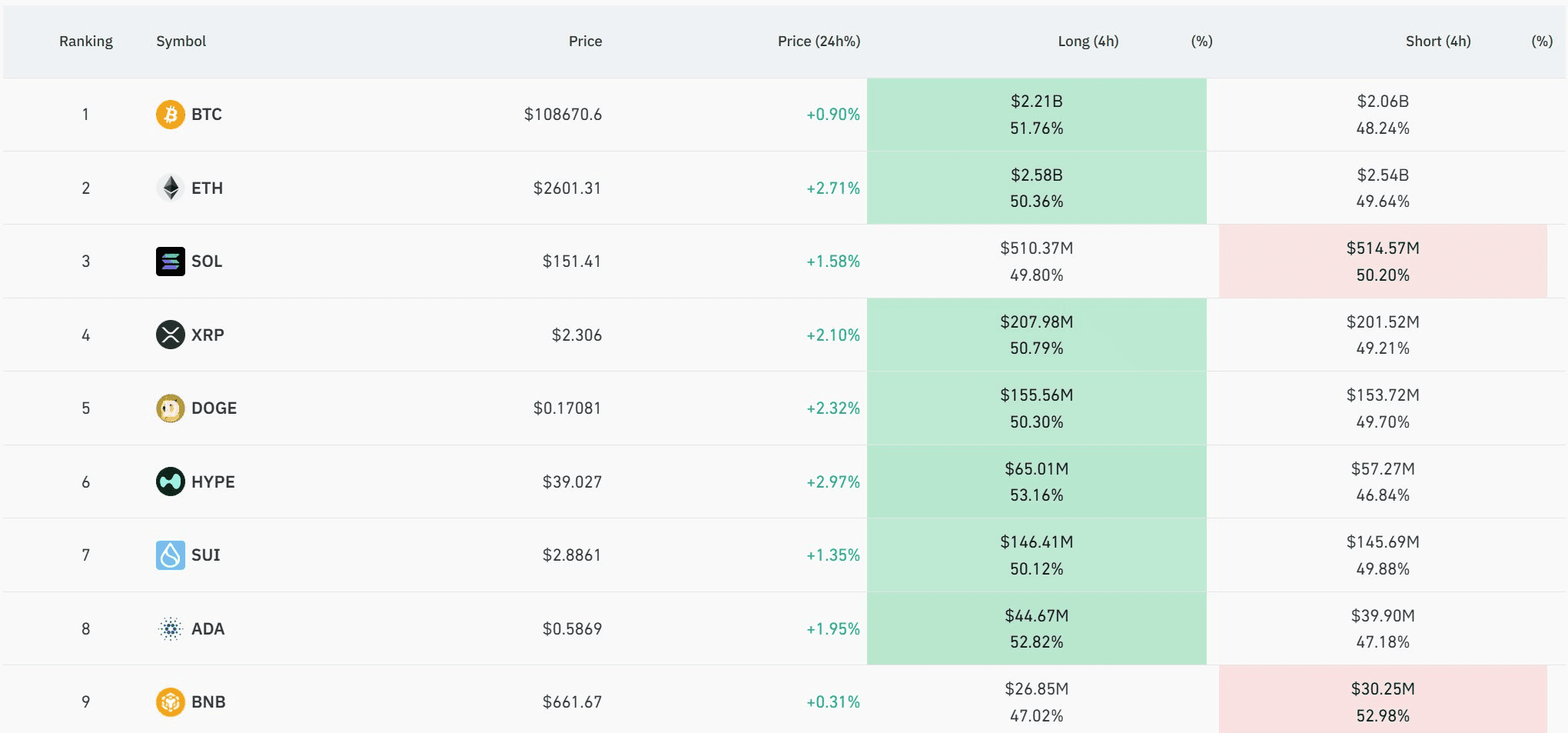
Task: Sort by the Symbol column header
Action: coord(181,42)
